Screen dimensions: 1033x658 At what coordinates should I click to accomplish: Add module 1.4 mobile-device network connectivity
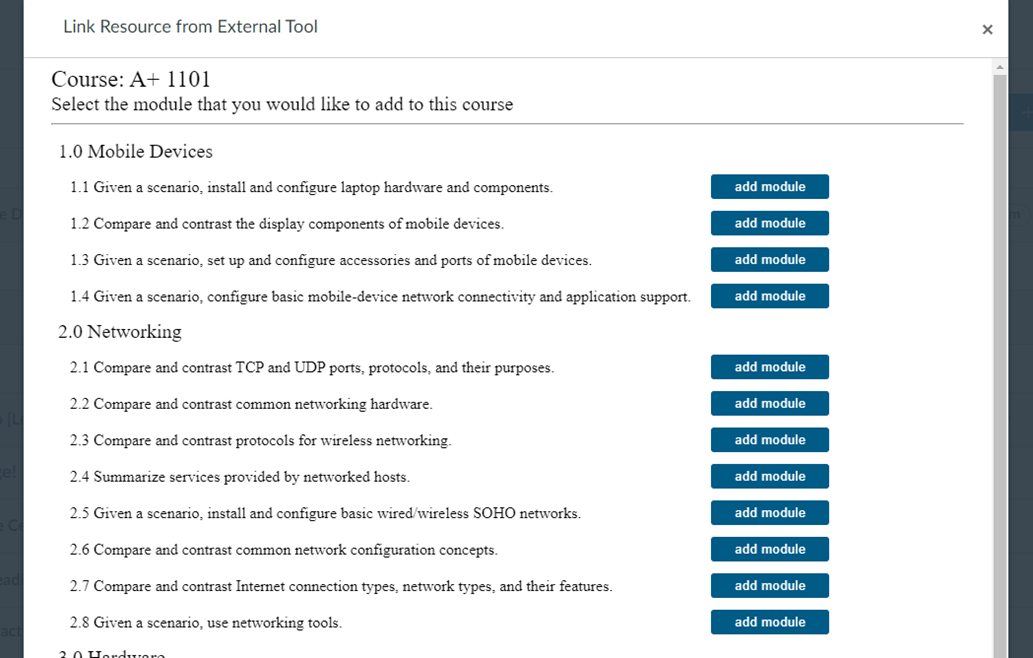(769, 296)
